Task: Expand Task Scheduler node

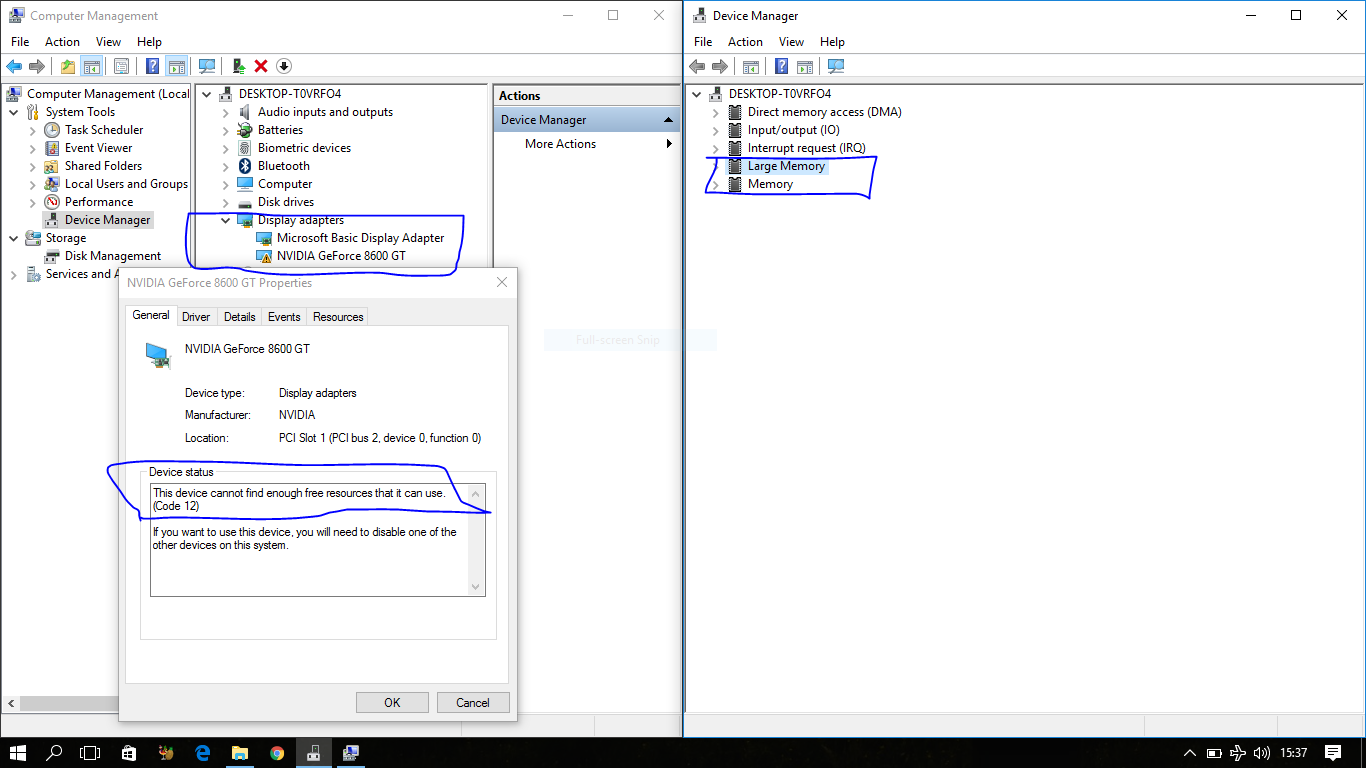Action: point(33,130)
